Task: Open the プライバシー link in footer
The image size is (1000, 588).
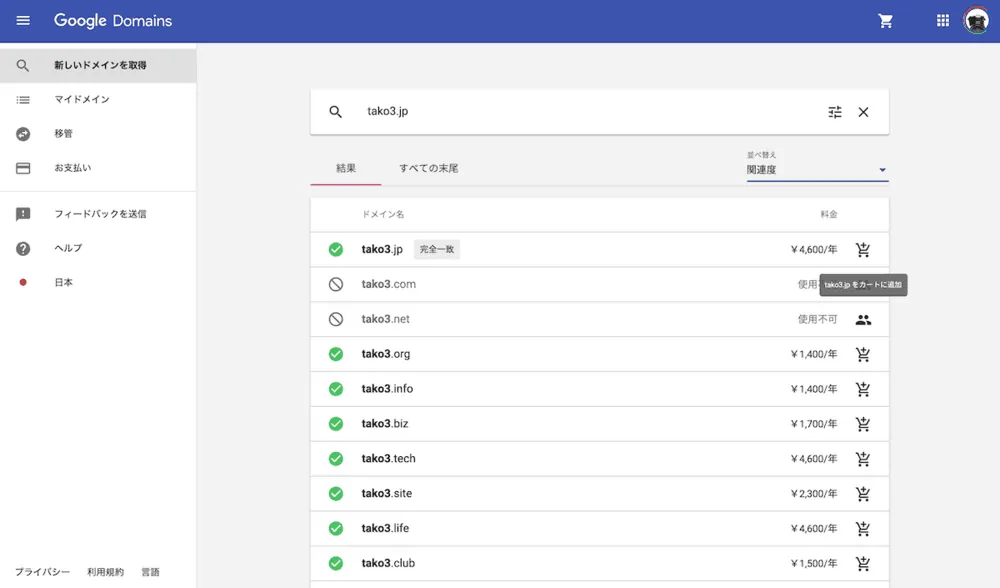Action: (x=40, y=571)
